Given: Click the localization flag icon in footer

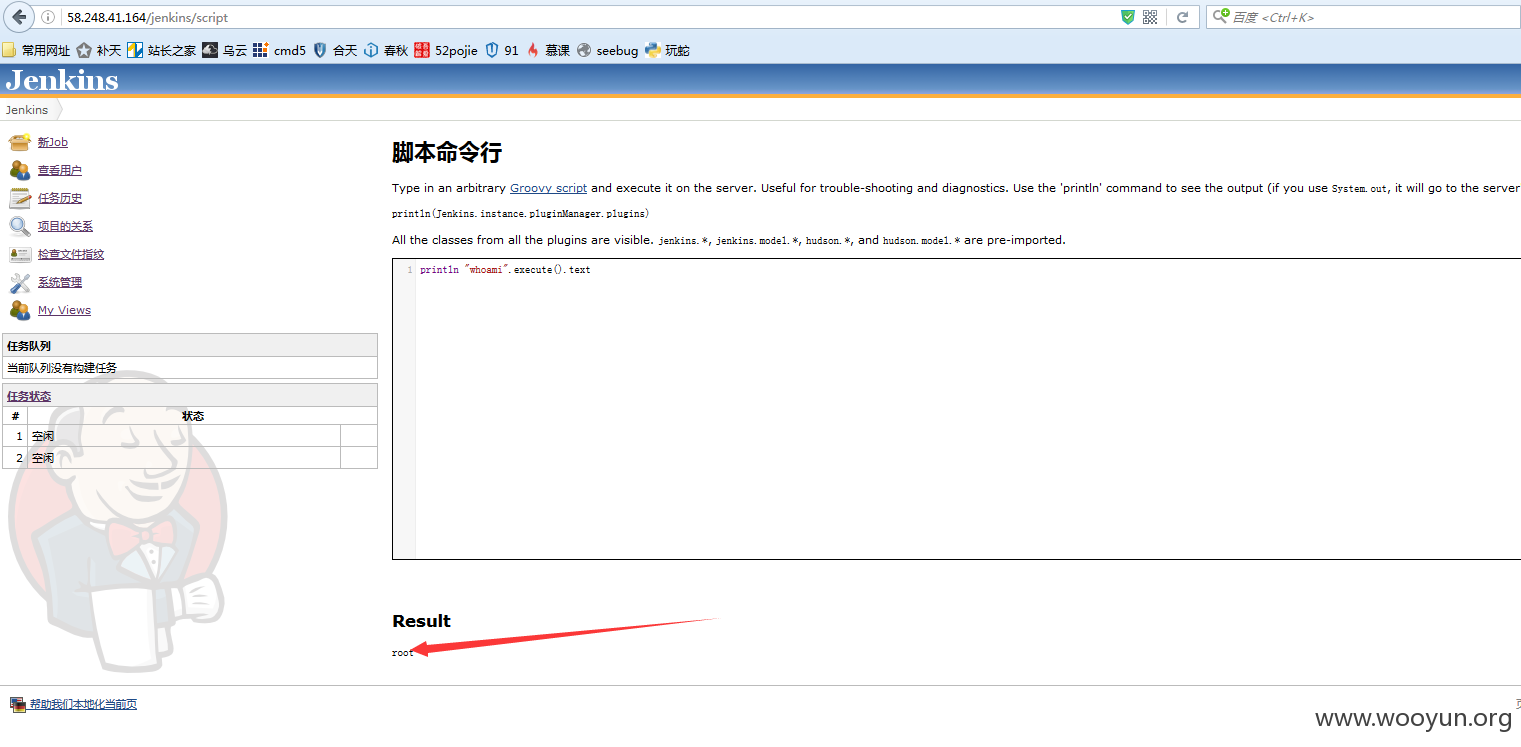Looking at the screenshot, I should tap(17, 704).
